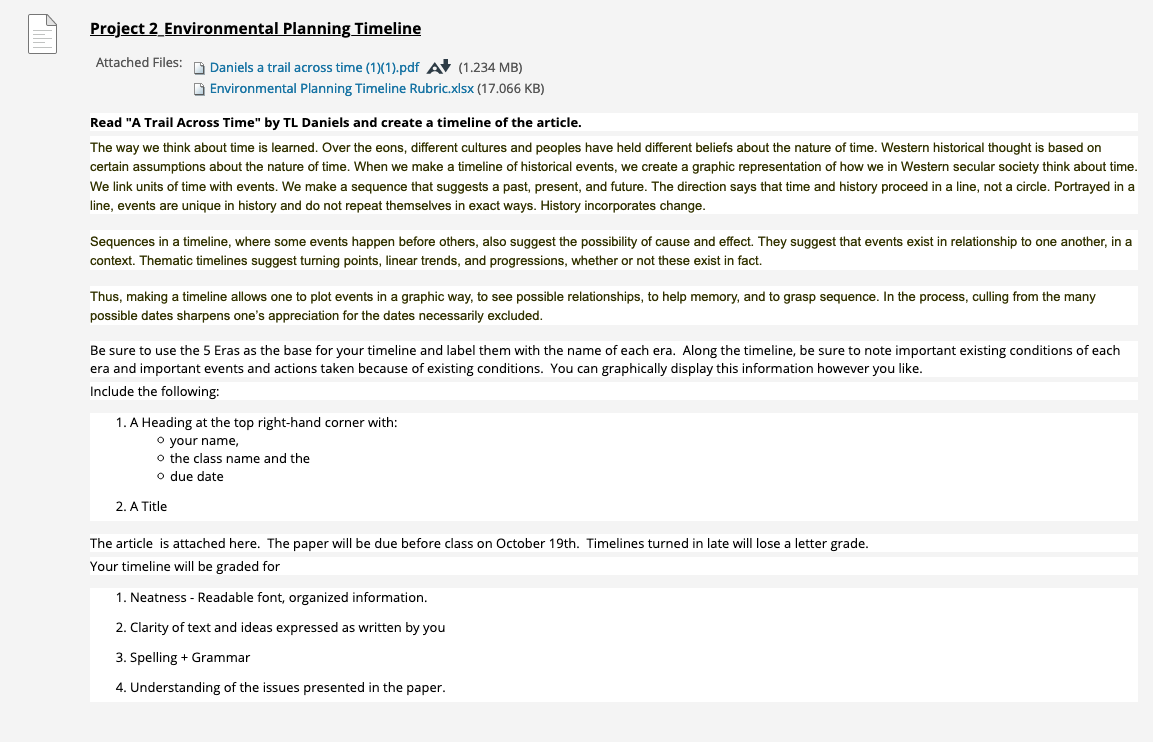Click the file icon before the Rubric xlsx
Image resolution: width=1153 pixels, height=742 pixels.
[199, 89]
